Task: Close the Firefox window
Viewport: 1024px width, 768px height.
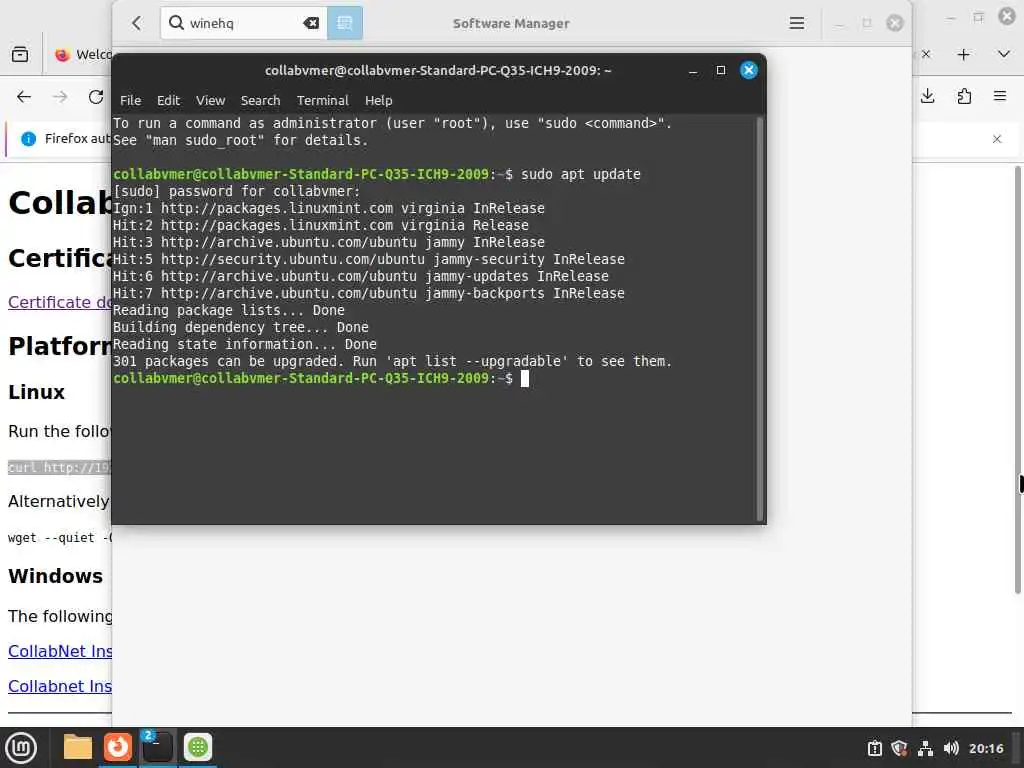Action: coord(1007,16)
